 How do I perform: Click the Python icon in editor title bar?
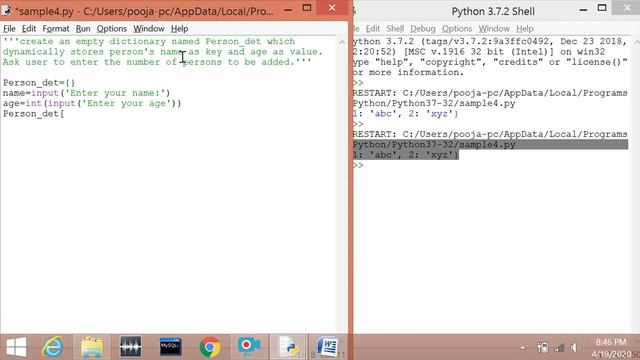6,10
